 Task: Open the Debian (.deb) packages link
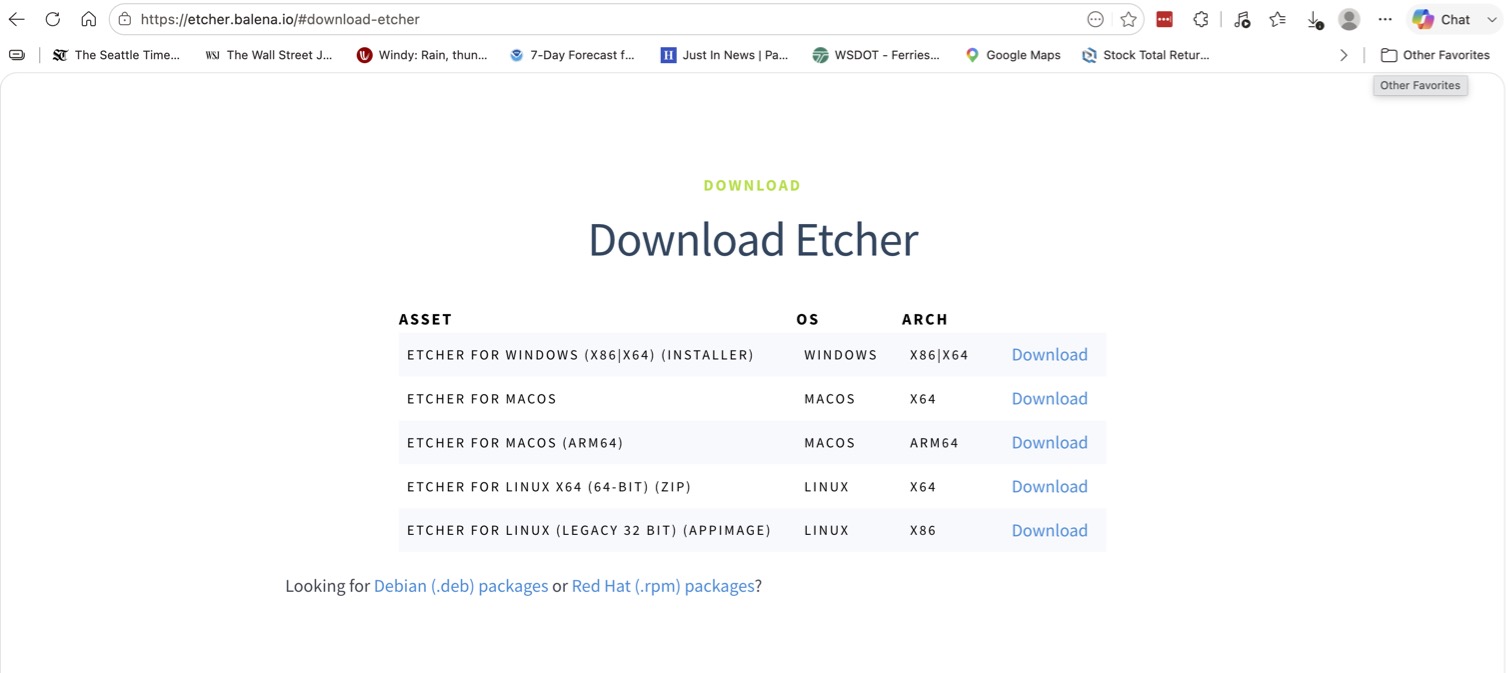[x=461, y=586]
